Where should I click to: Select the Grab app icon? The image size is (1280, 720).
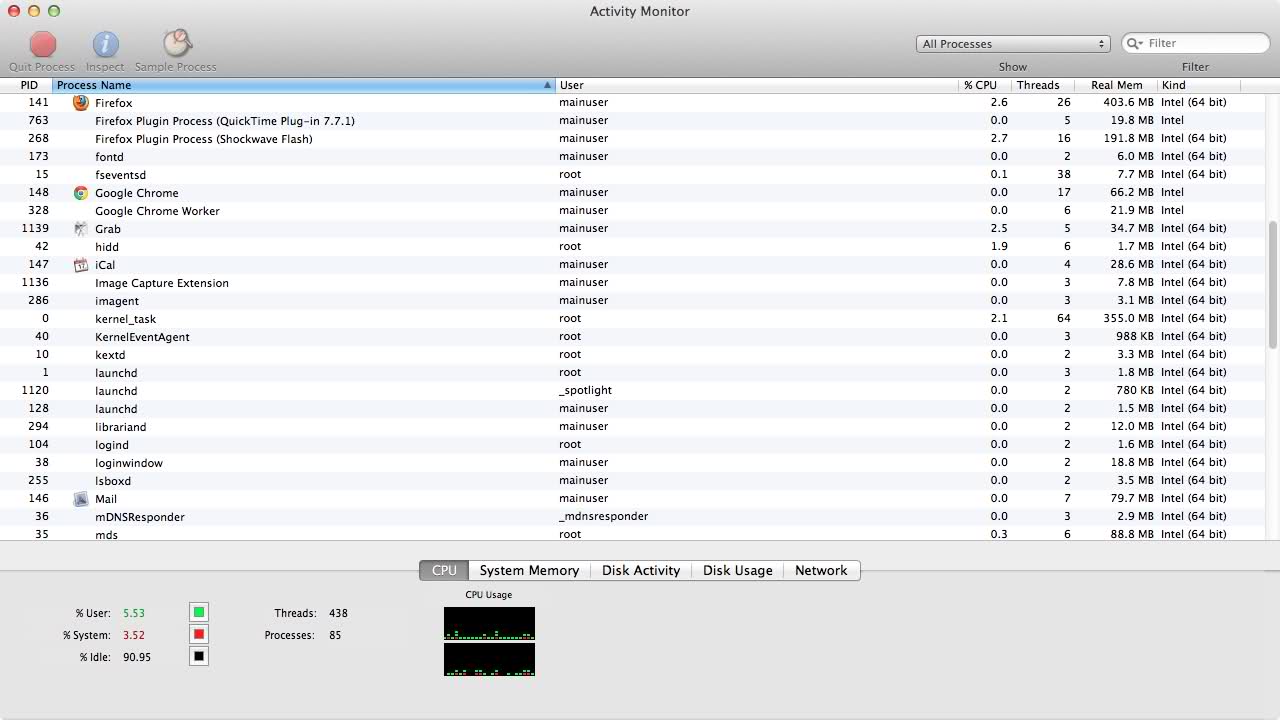[81, 228]
